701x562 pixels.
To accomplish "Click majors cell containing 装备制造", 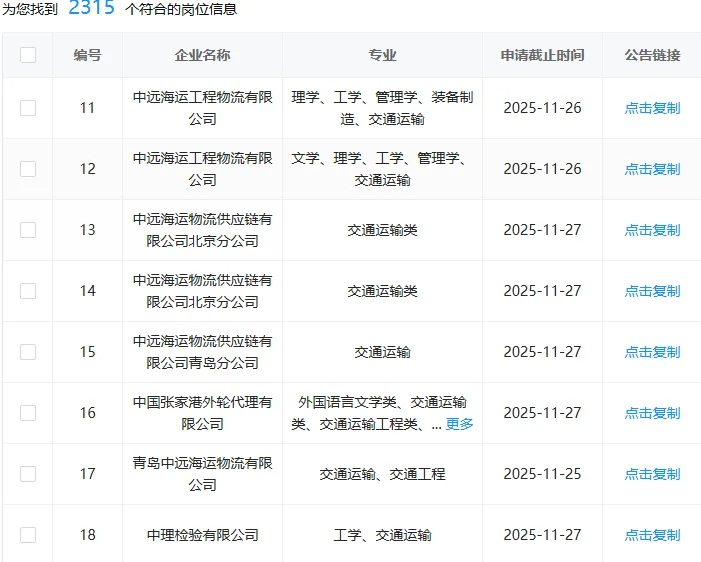I will [x=382, y=108].
